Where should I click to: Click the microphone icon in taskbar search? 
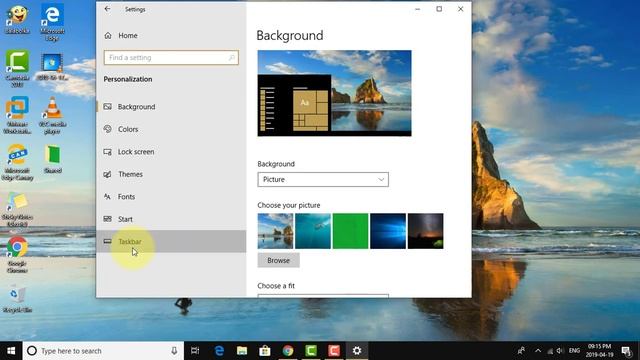point(174,351)
